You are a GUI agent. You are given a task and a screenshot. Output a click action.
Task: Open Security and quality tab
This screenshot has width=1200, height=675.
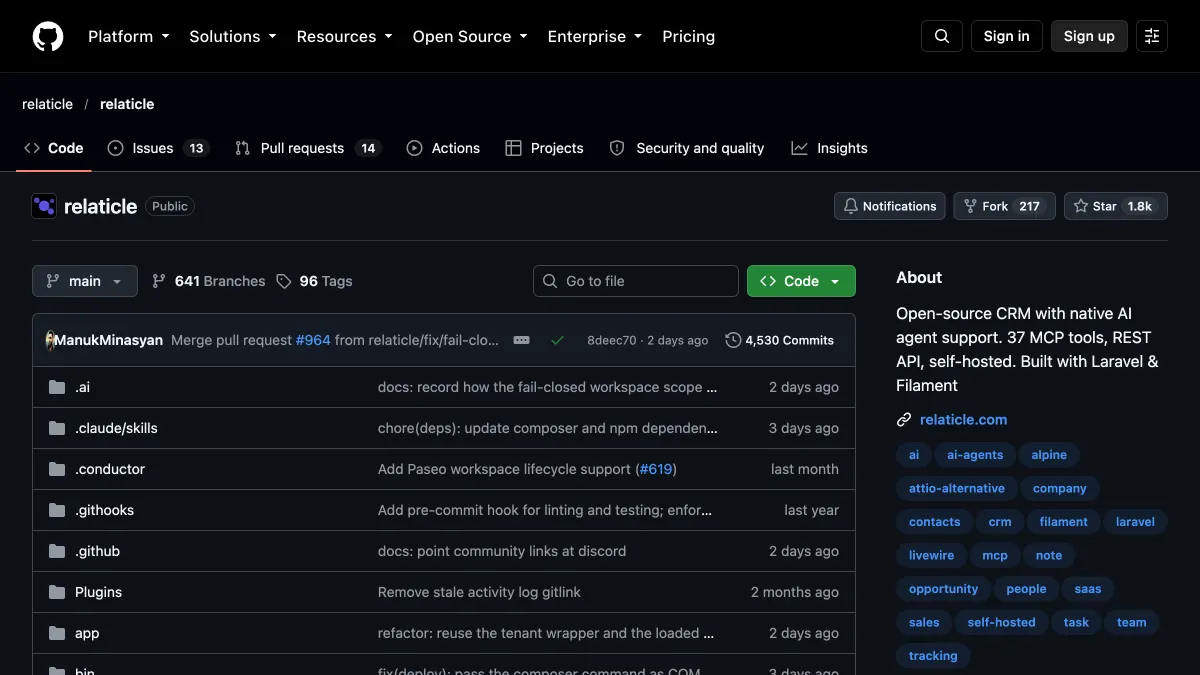[x=687, y=148]
